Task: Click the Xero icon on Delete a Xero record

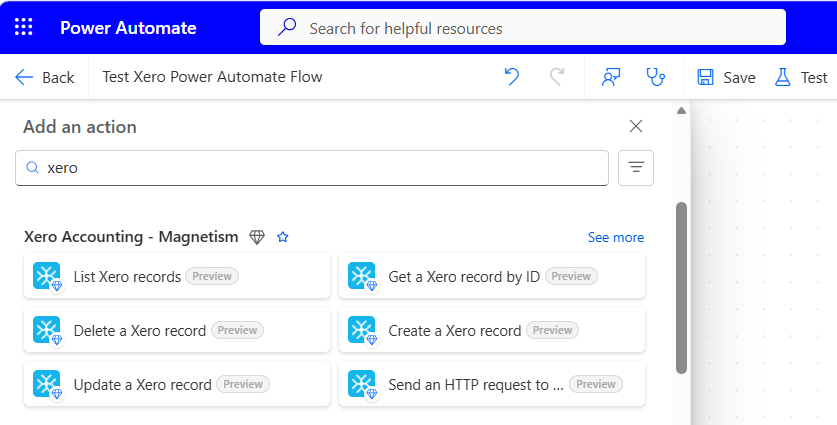Action: [46, 330]
